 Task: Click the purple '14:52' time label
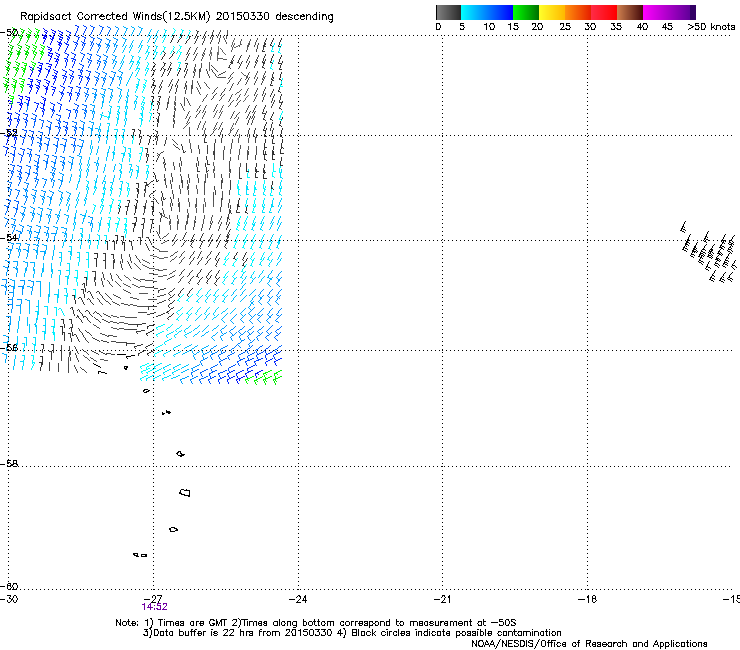(154, 607)
